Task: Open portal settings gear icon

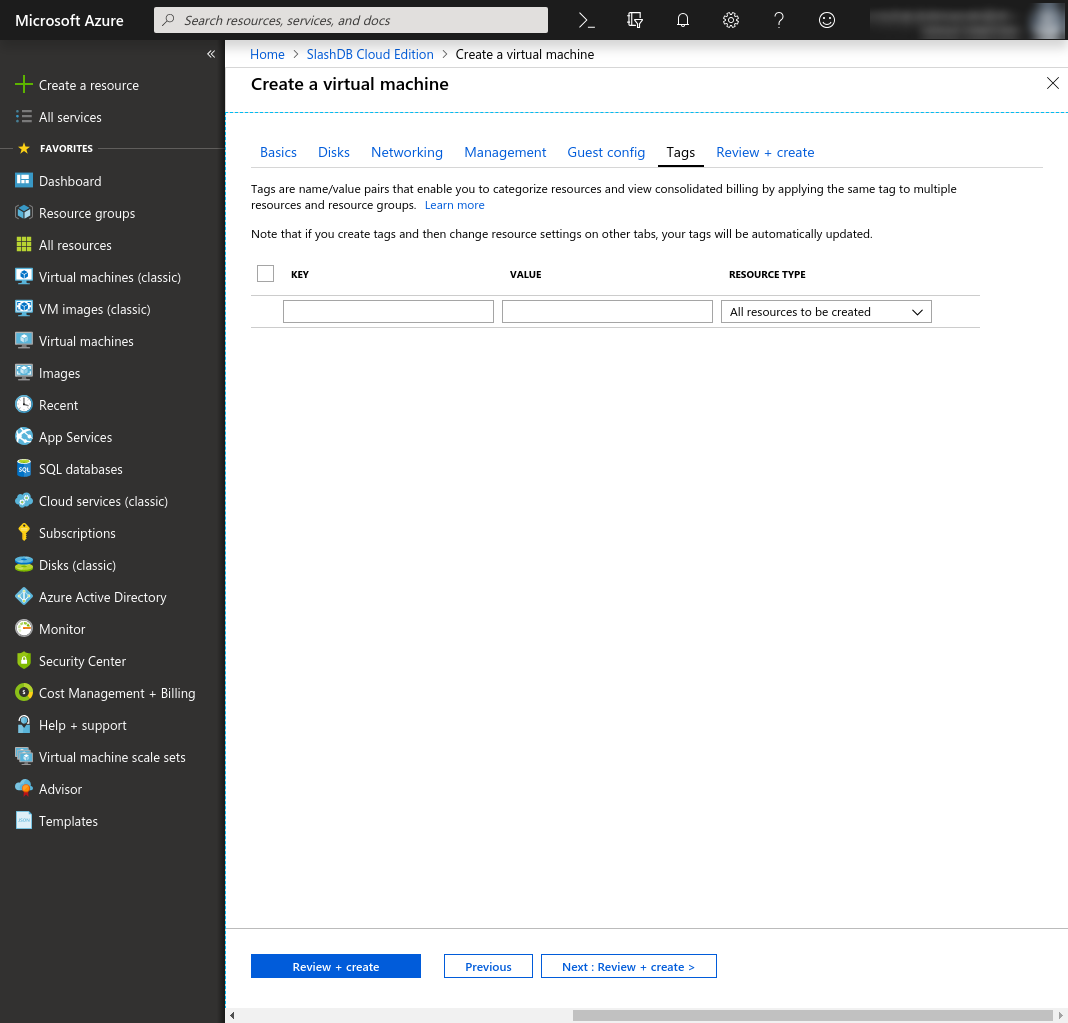Action: coord(731,20)
